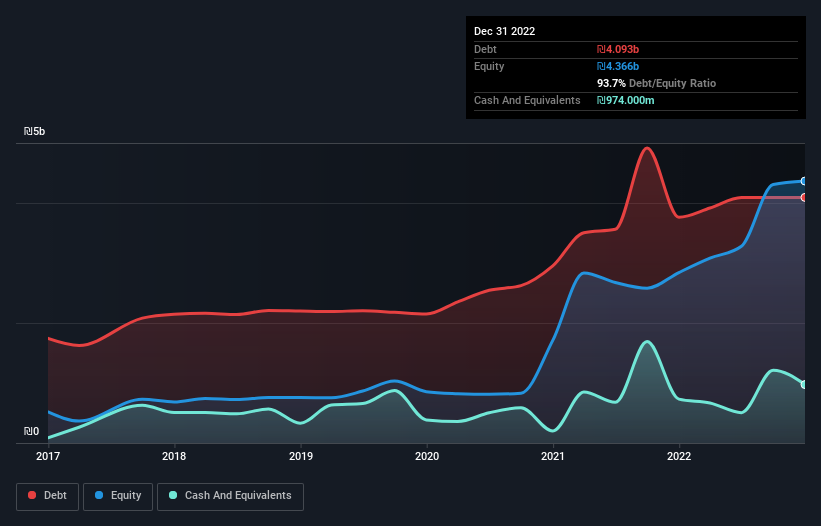Click the ₪974.000m cash value
Screen dimensions: 821x526
coord(626,100)
